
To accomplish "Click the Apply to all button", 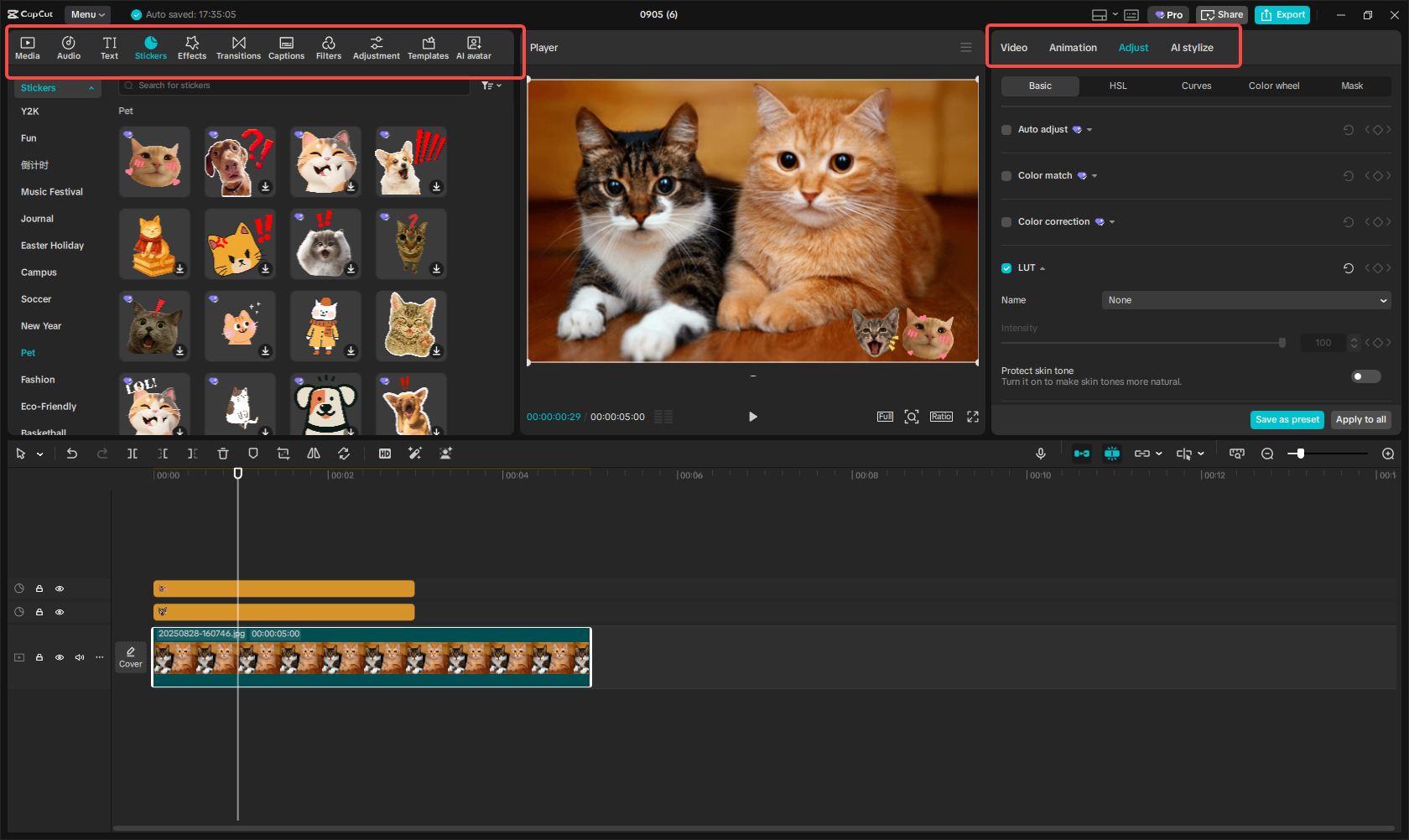I will 1360,420.
